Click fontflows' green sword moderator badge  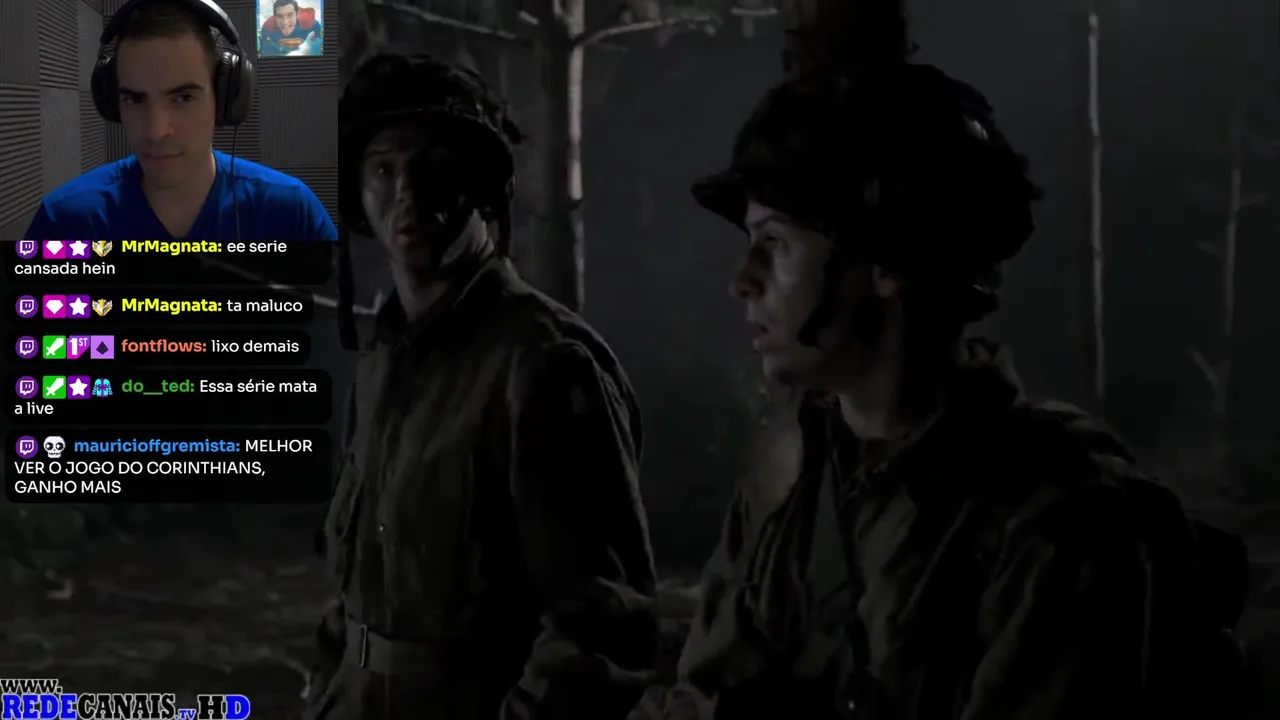coord(54,347)
